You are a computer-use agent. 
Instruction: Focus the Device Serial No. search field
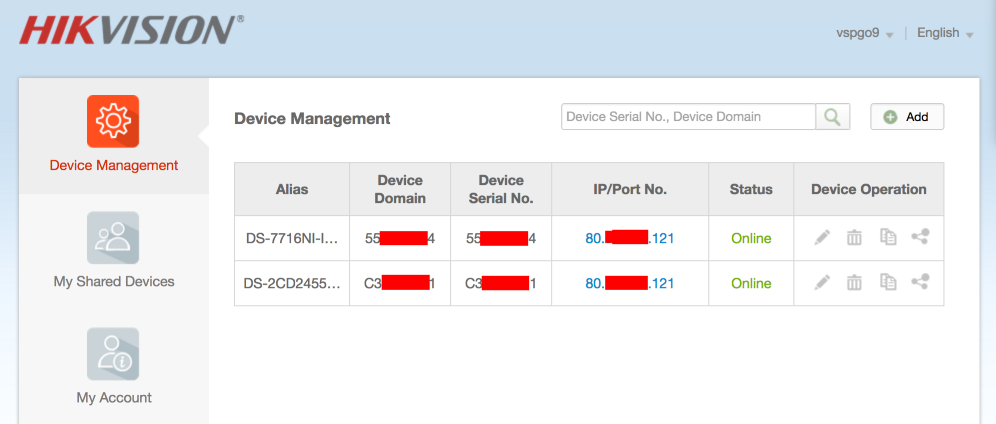tap(688, 117)
